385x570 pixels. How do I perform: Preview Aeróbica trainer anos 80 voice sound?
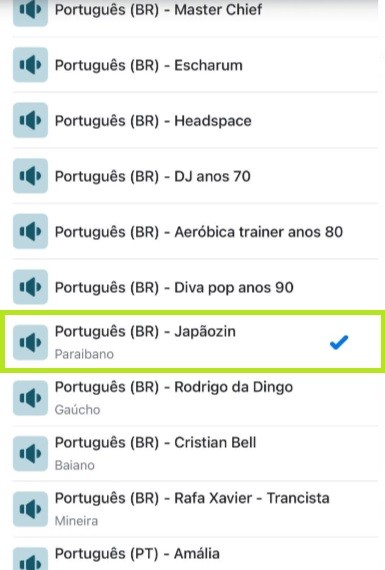click(30, 231)
